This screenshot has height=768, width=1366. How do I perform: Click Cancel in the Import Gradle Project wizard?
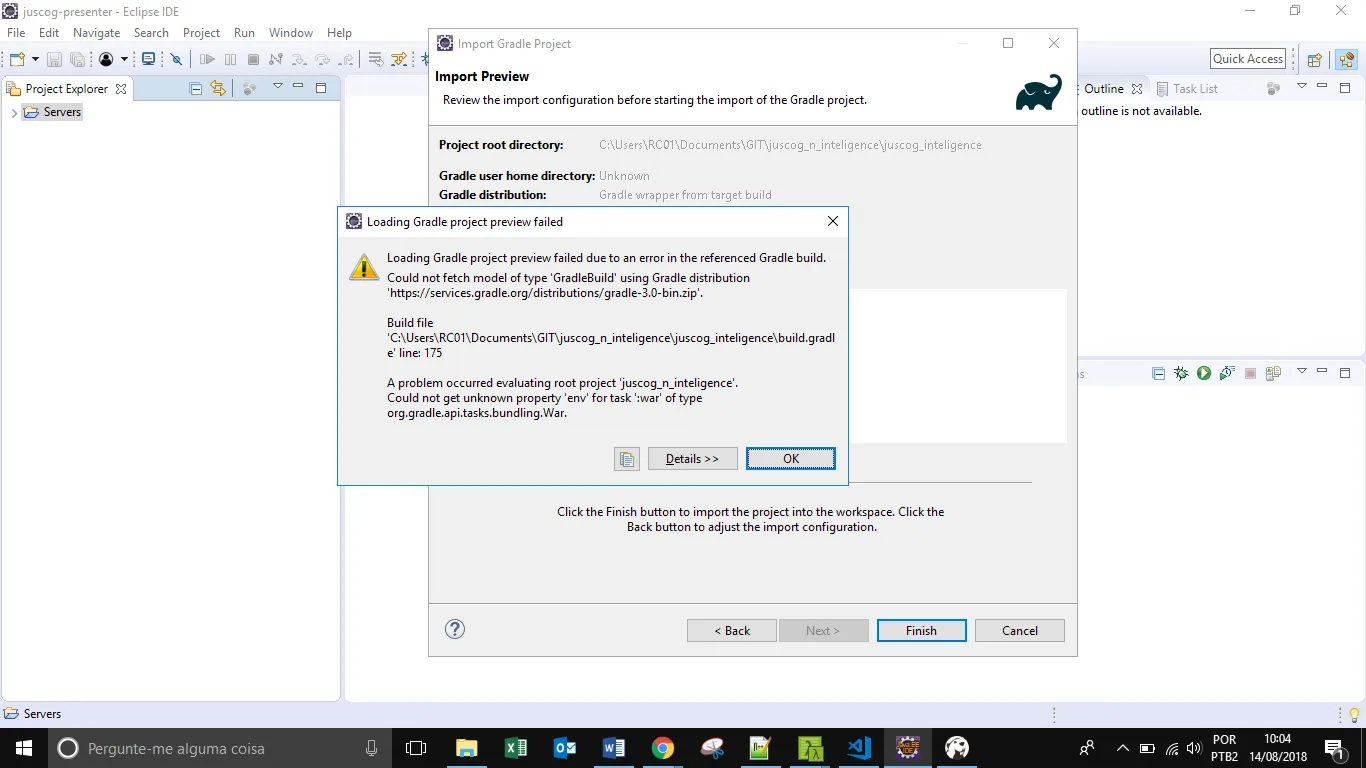pos(1020,631)
